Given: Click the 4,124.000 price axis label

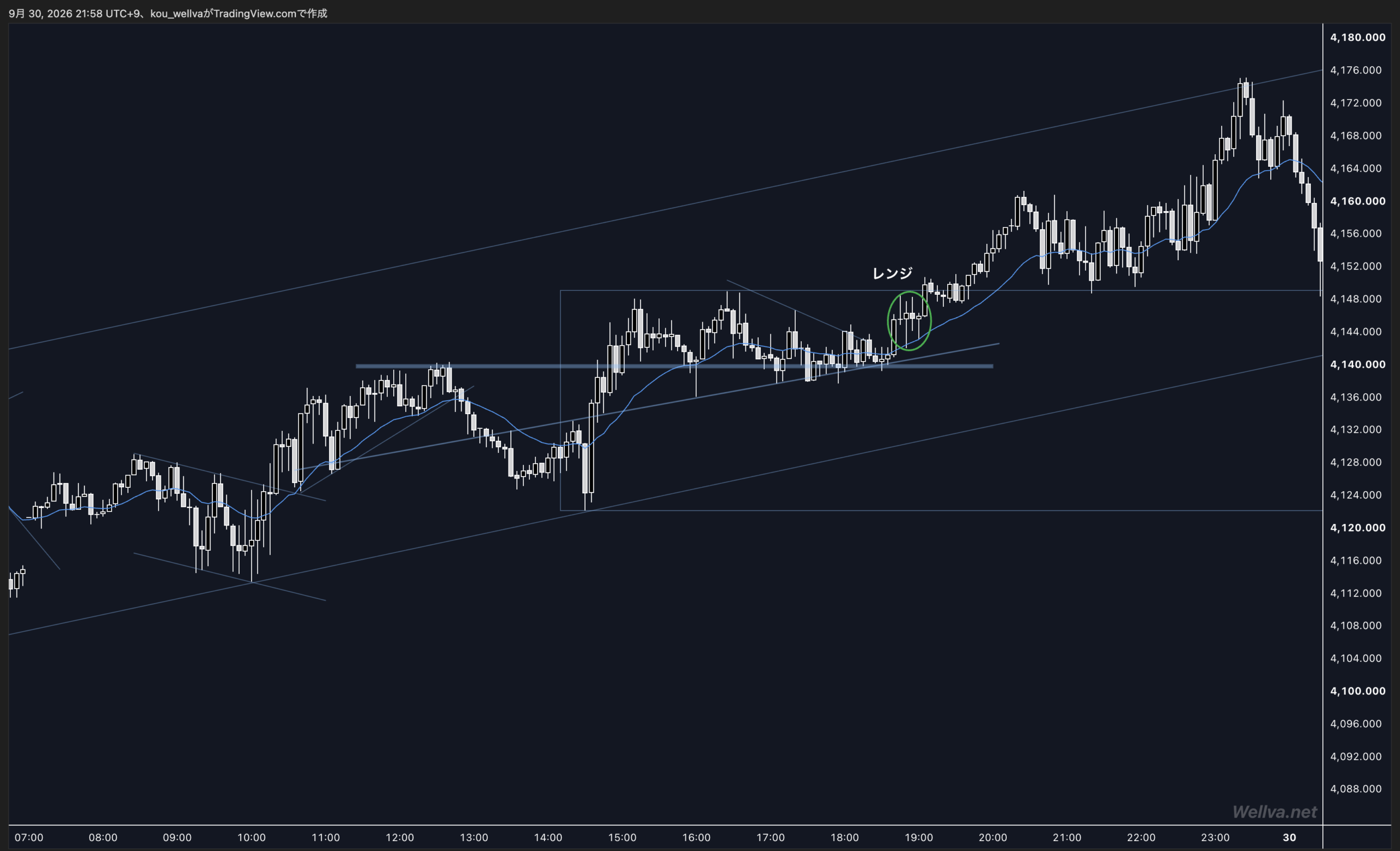Looking at the screenshot, I should [x=1355, y=495].
